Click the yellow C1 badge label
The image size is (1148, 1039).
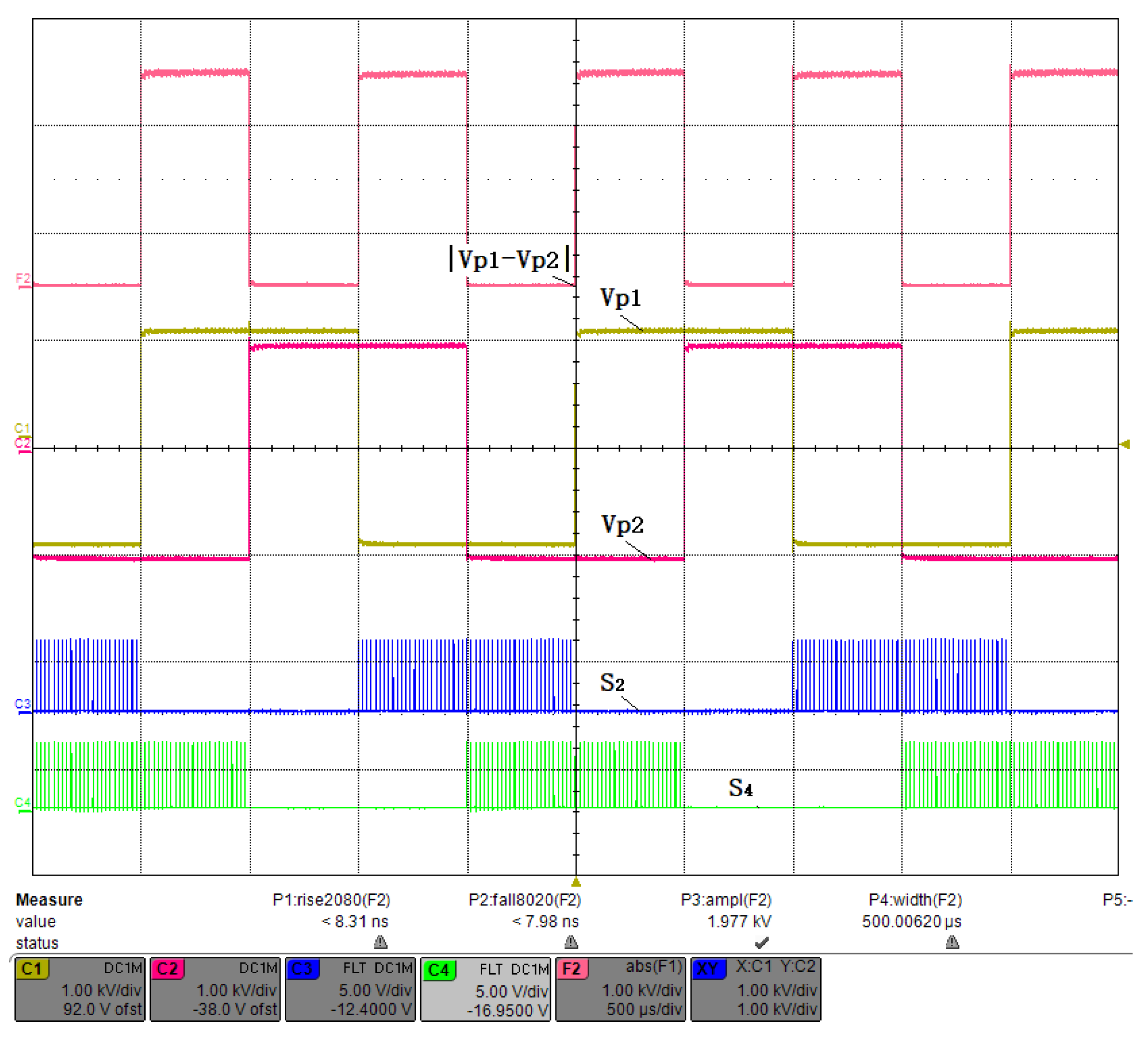point(32,969)
